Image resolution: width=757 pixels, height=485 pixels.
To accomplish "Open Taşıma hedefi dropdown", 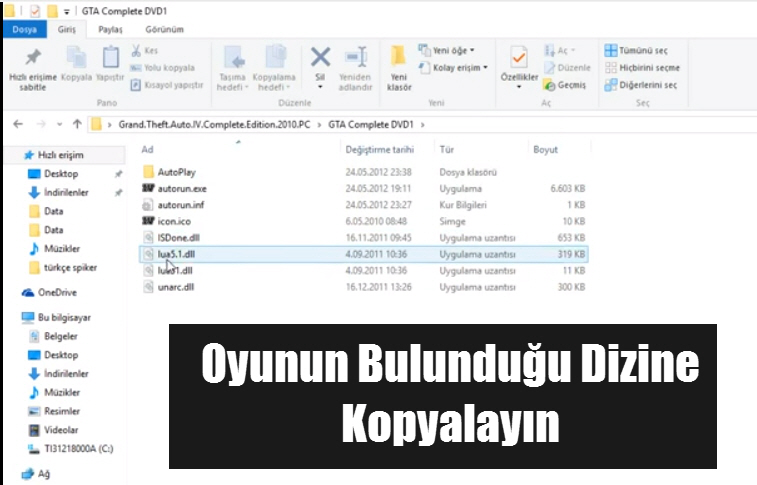I will click(232, 69).
